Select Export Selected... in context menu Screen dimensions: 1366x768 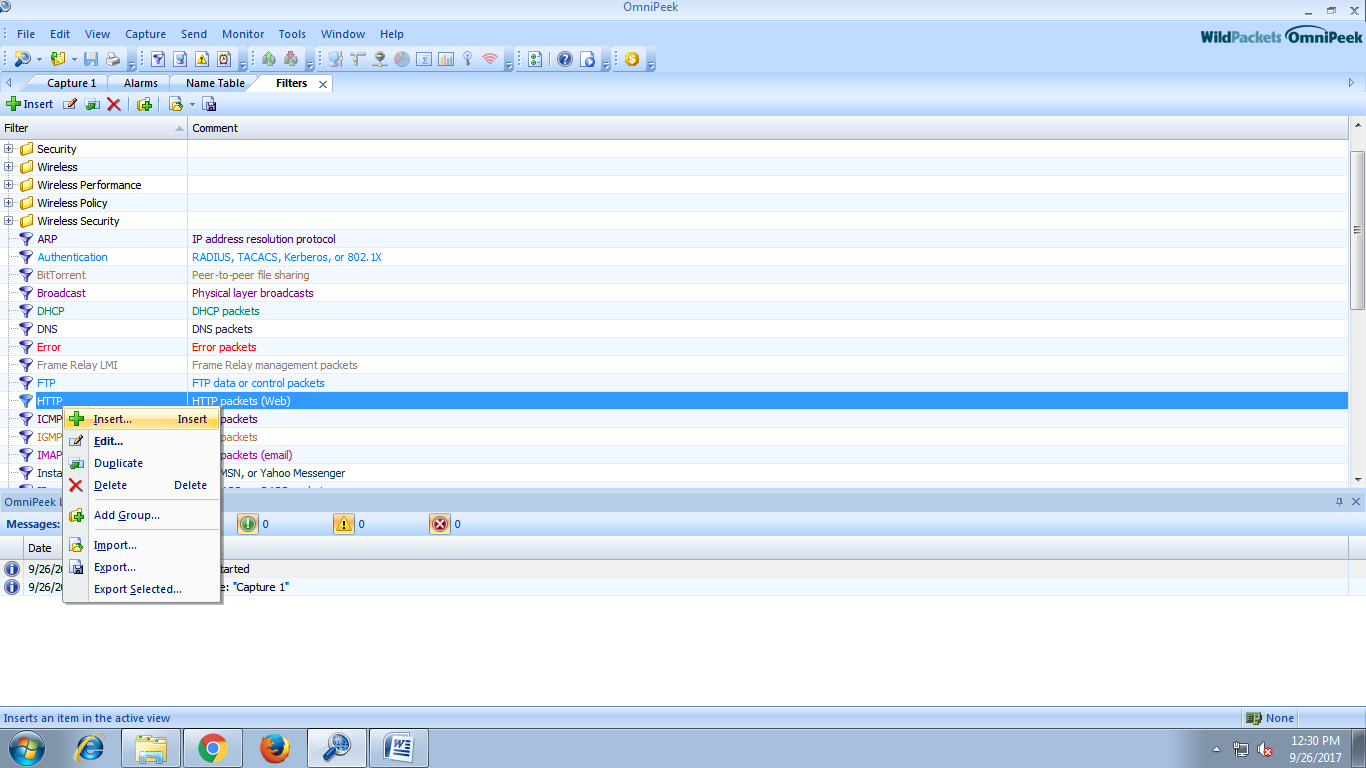(x=137, y=589)
